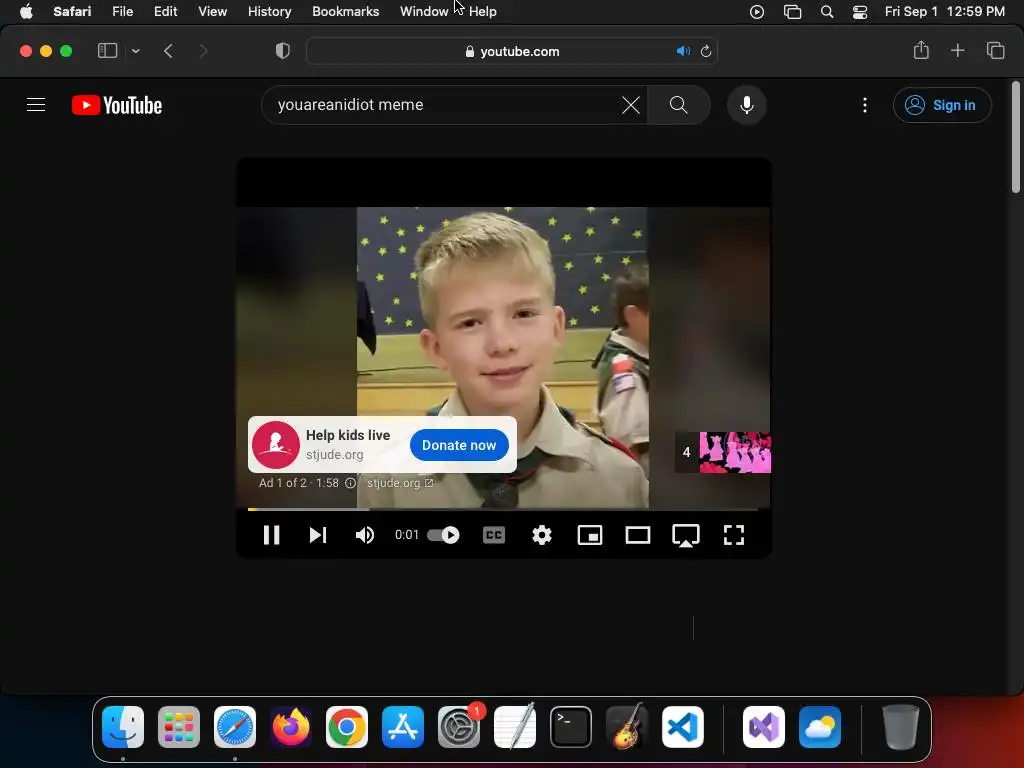Mute the tab via the address bar speaker
Image resolution: width=1024 pixels, height=768 pixels.
(x=683, y=51)
